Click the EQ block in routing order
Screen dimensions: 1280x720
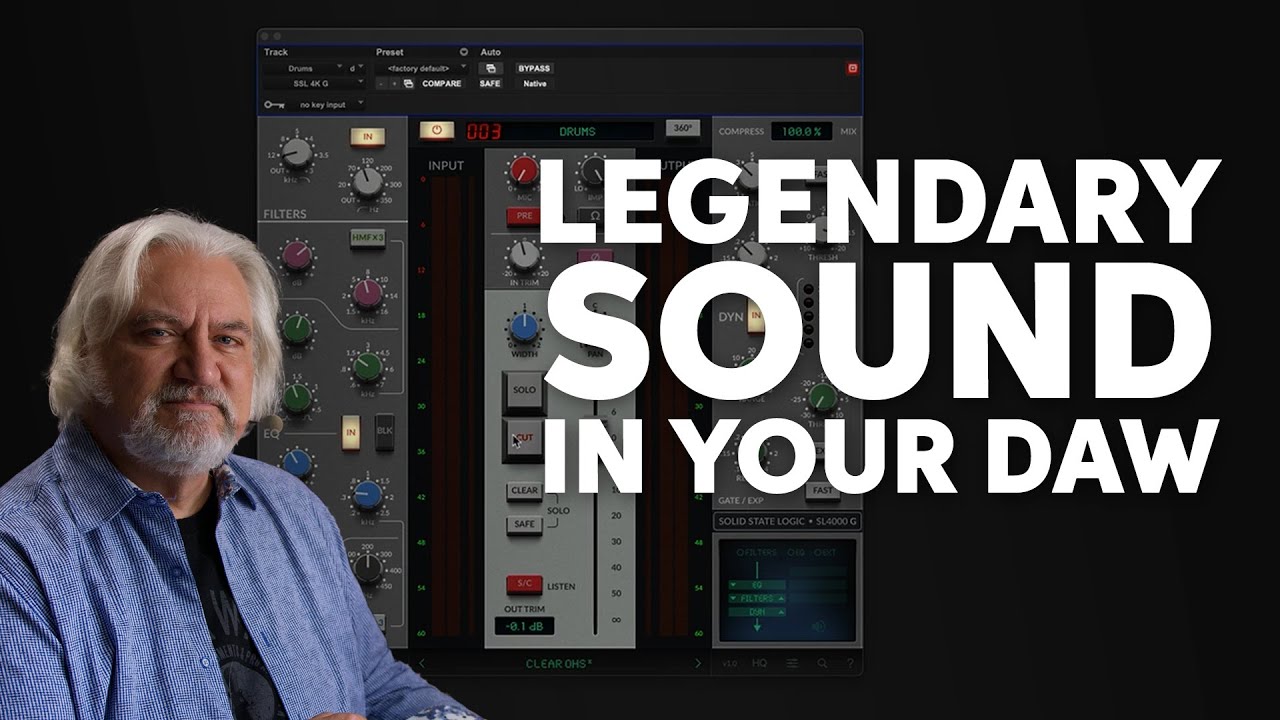tap(757, 584)
